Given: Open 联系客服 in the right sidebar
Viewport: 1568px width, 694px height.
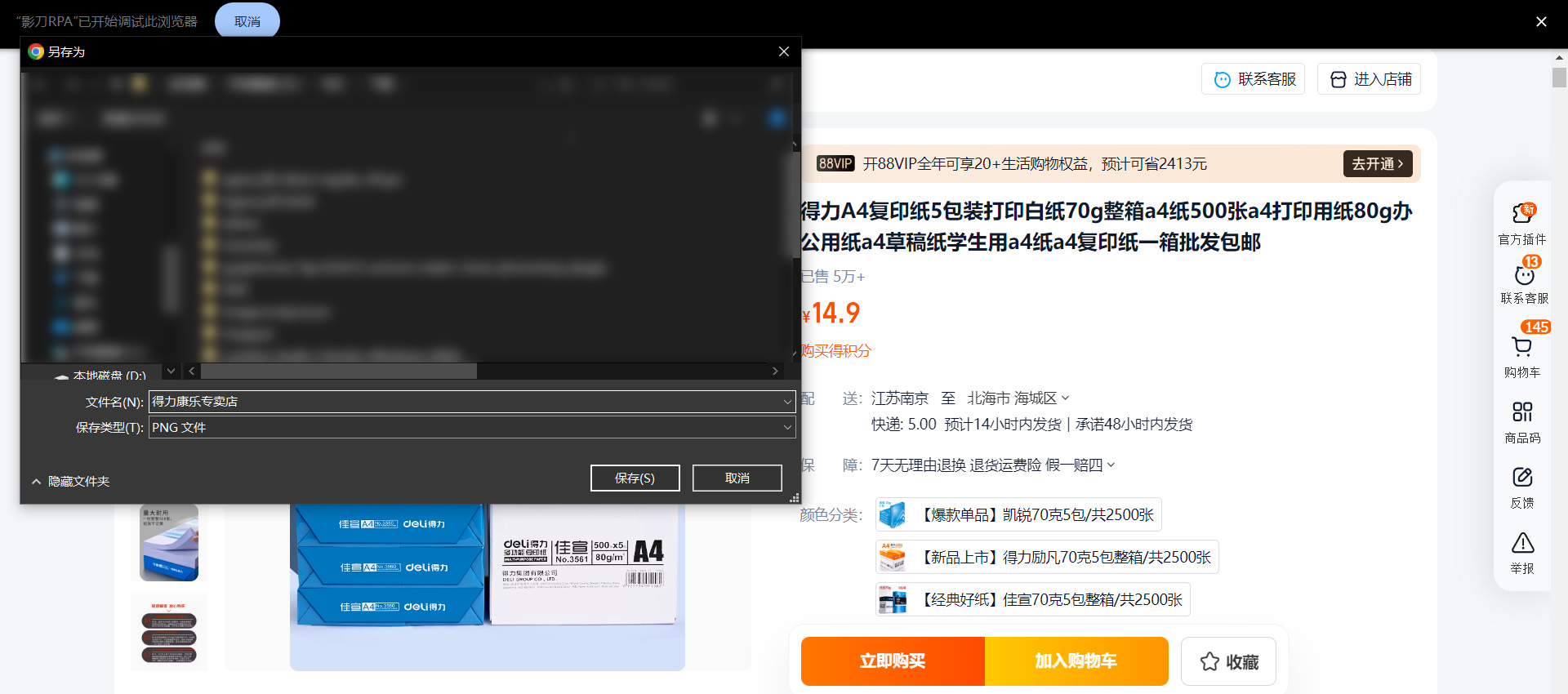Looking at the screenshot, I should (1524, 282).
